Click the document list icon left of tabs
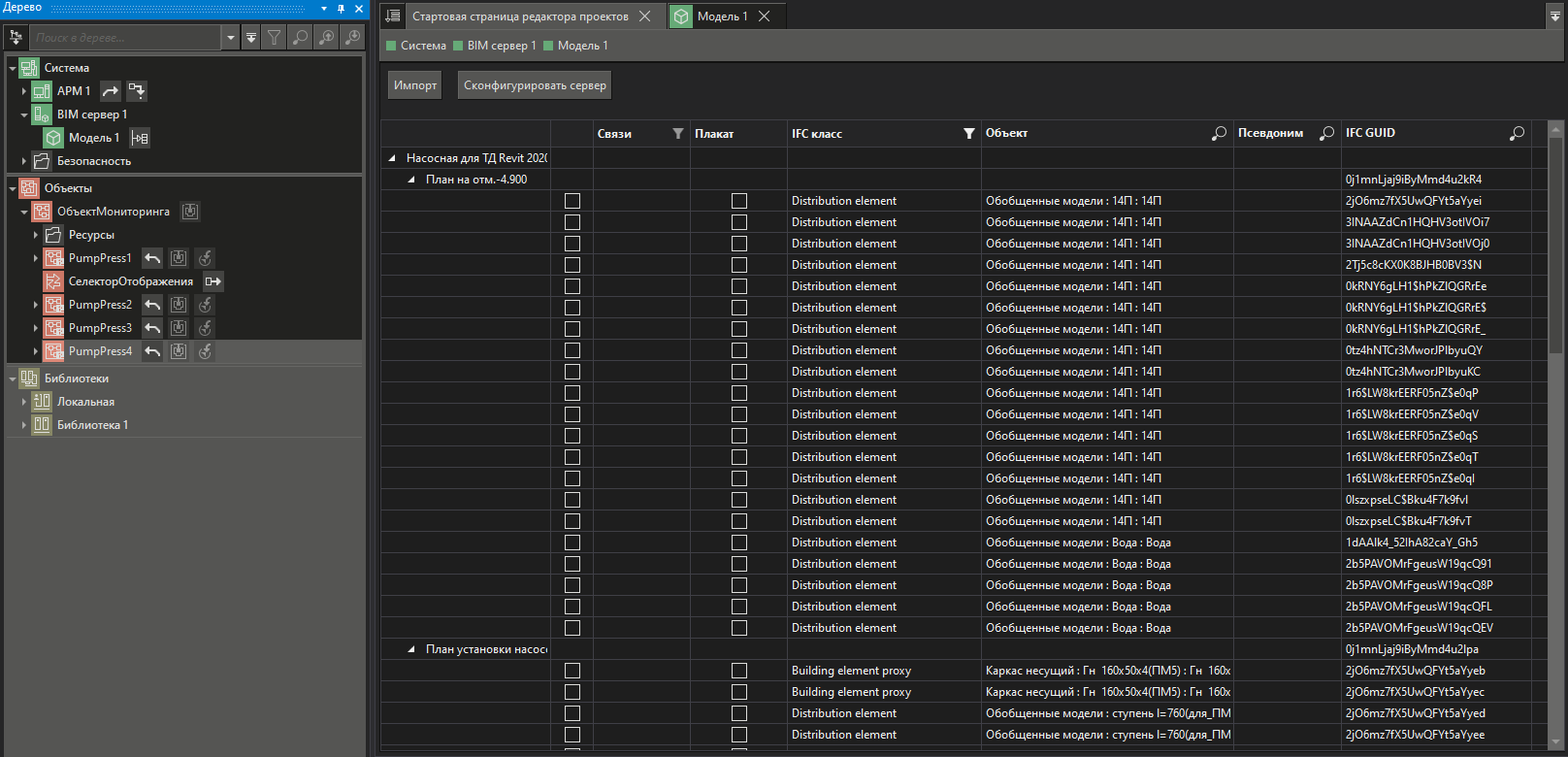 [393, 16]
